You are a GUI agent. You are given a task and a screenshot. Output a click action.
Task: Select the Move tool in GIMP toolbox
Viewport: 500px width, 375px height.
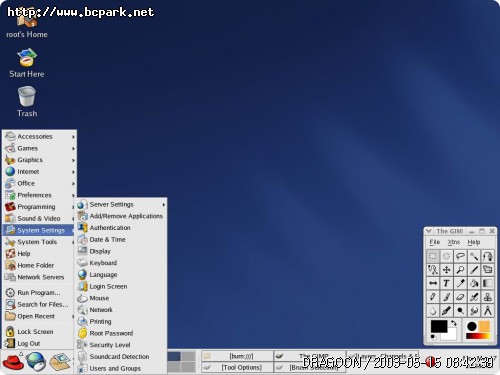(x=446, y=270)
